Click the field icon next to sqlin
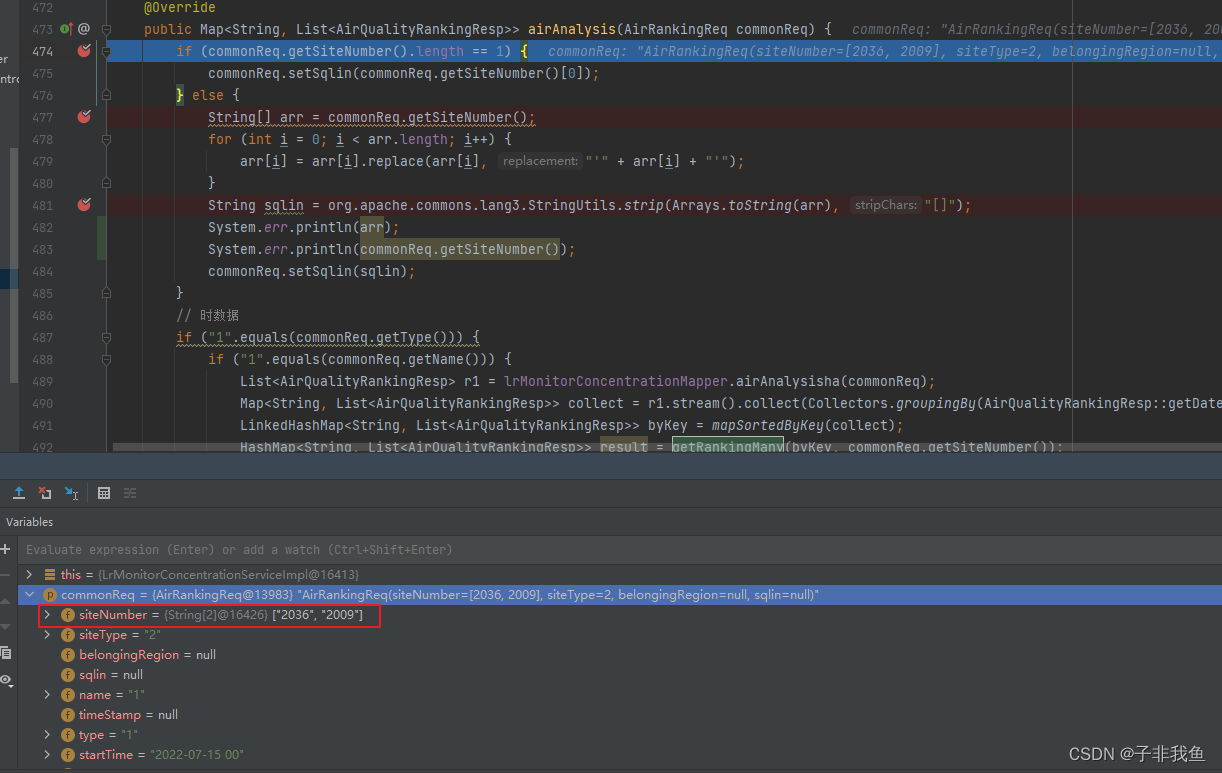 [68, 675]
